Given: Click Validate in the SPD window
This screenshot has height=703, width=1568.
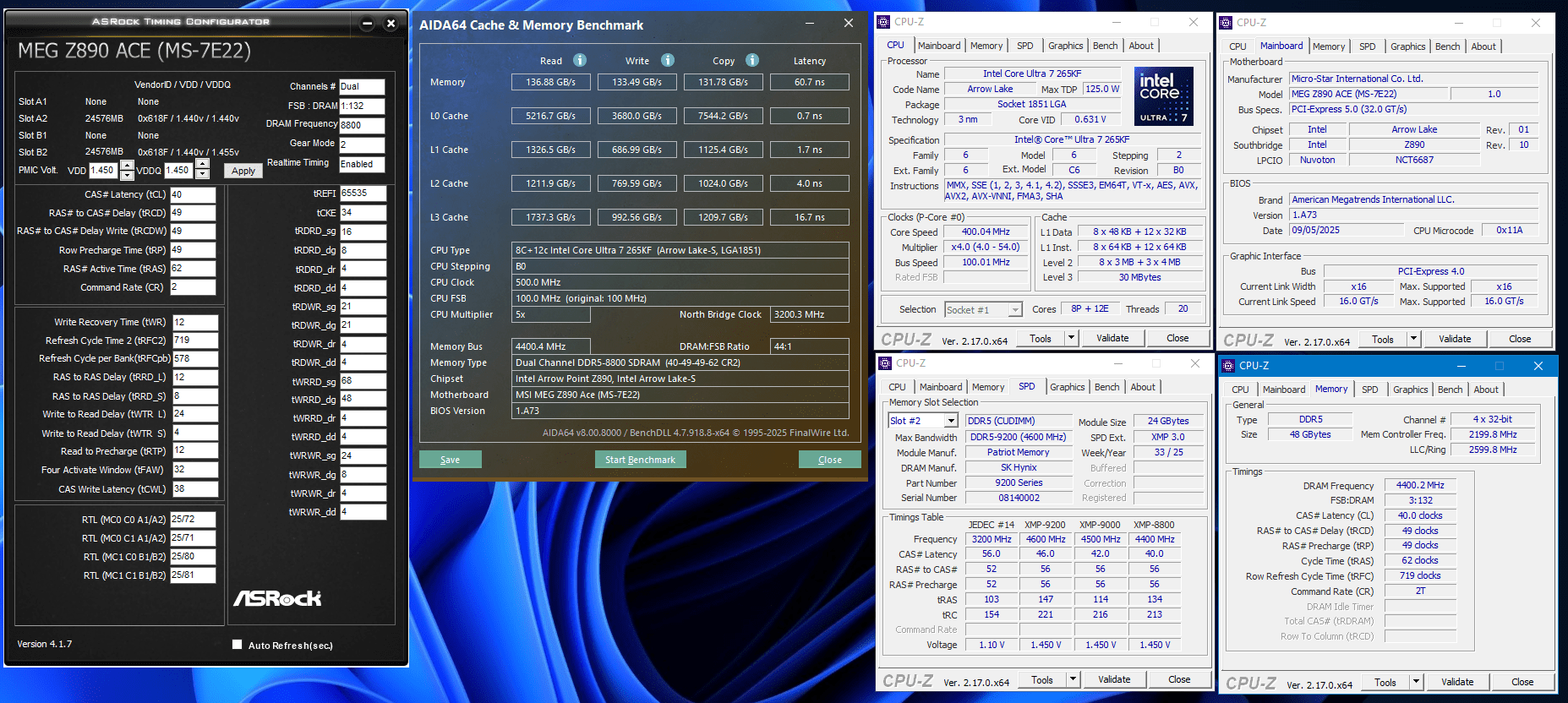Looking at the screenshot, I should coord(1114,679).
